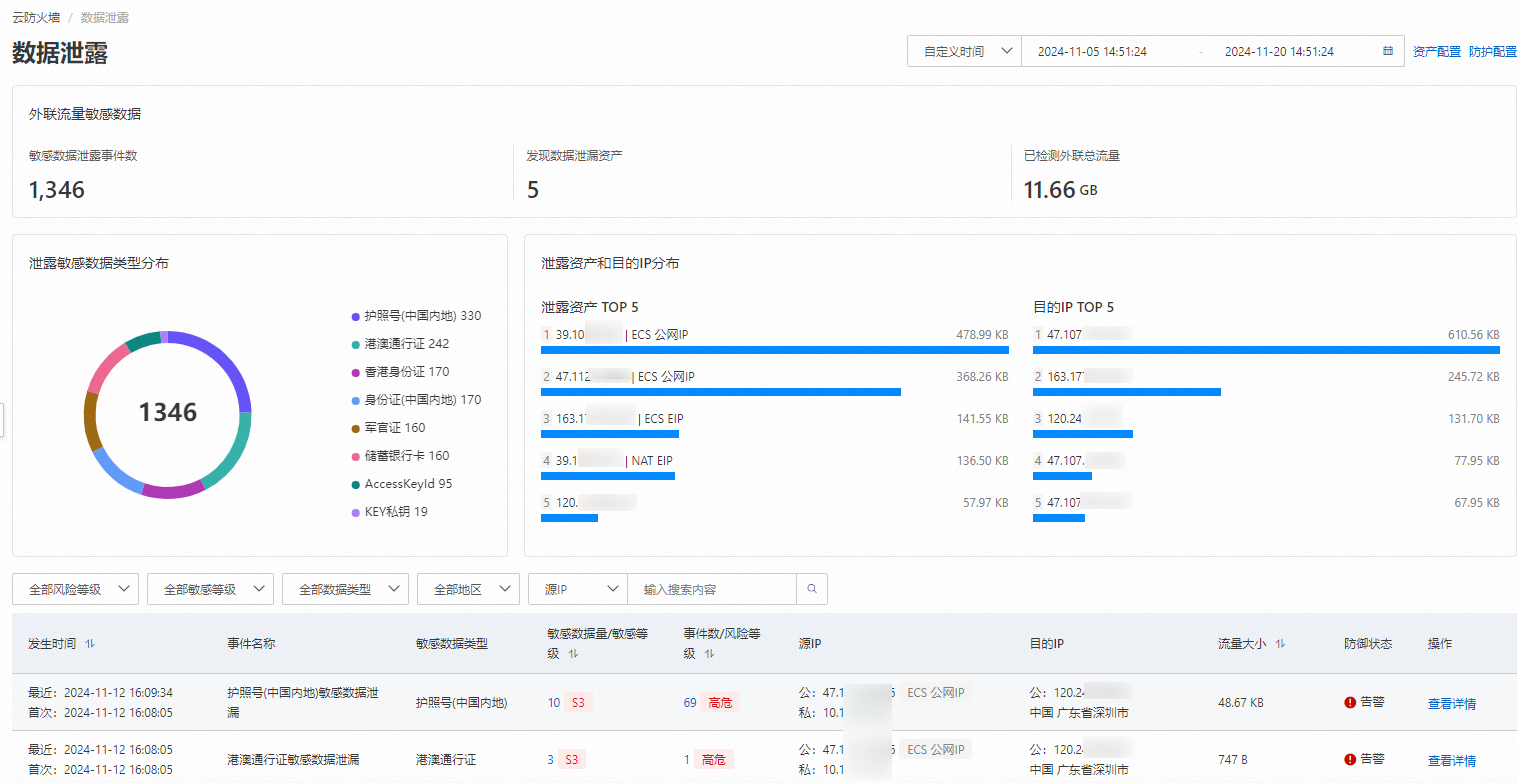
Task: Click the 131.70 KB destination value
Action: pos(1474,419)
